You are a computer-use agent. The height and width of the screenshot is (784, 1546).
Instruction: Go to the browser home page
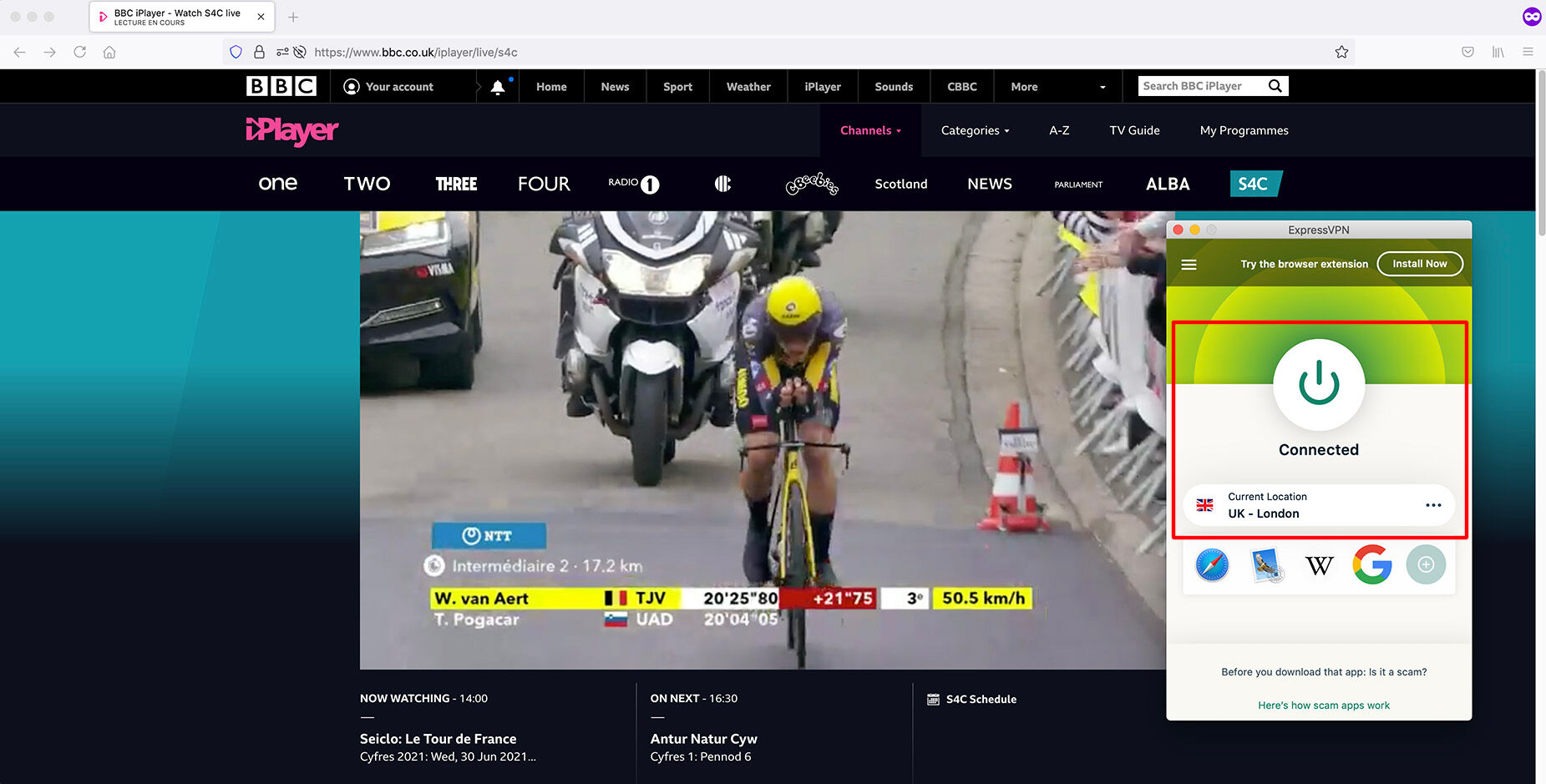(x=109, y=52)
